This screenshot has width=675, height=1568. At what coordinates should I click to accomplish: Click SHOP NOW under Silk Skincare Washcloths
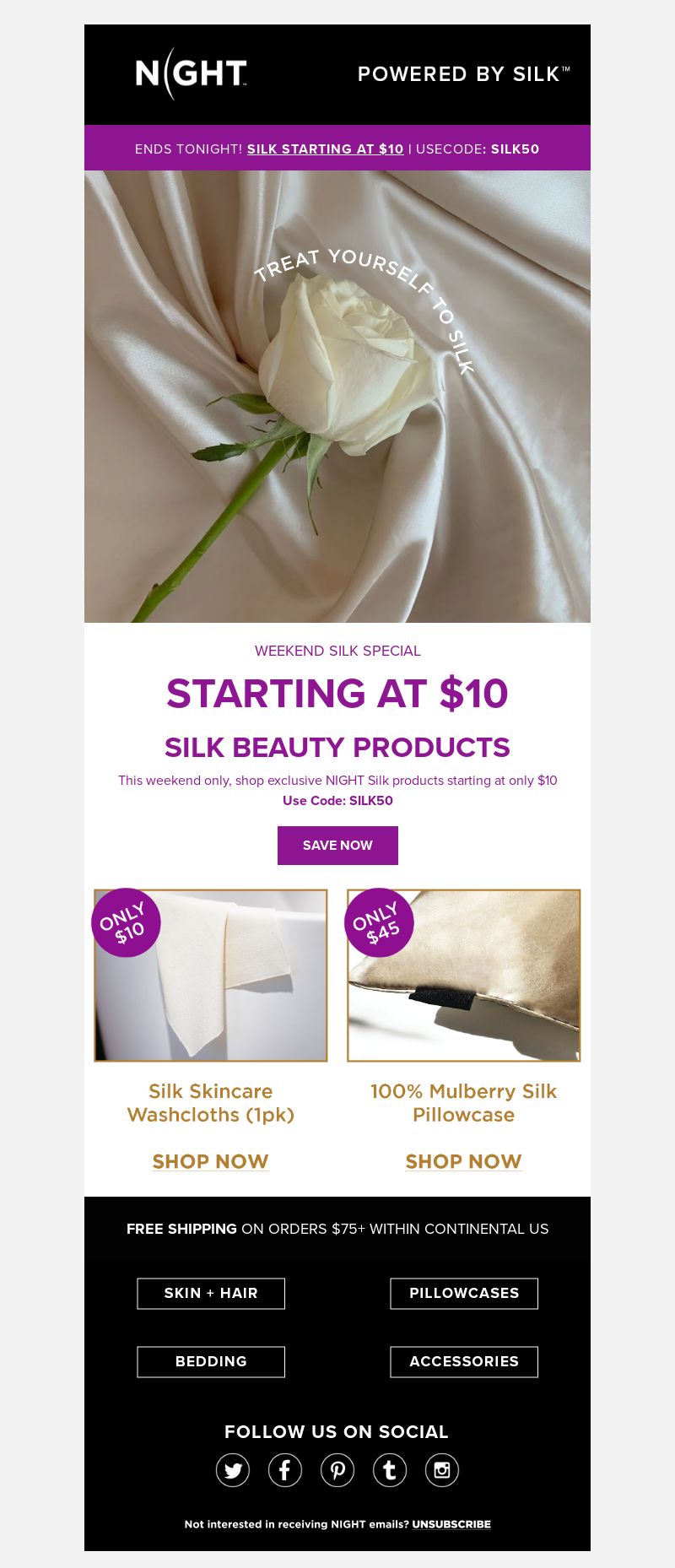(x=211, y=1162)
